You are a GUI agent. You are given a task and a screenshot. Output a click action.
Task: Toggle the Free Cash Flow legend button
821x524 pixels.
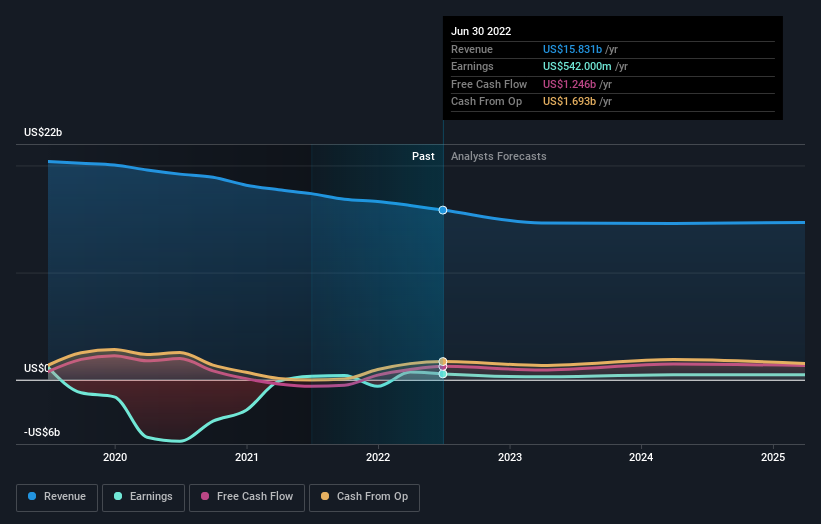[247, 497]
